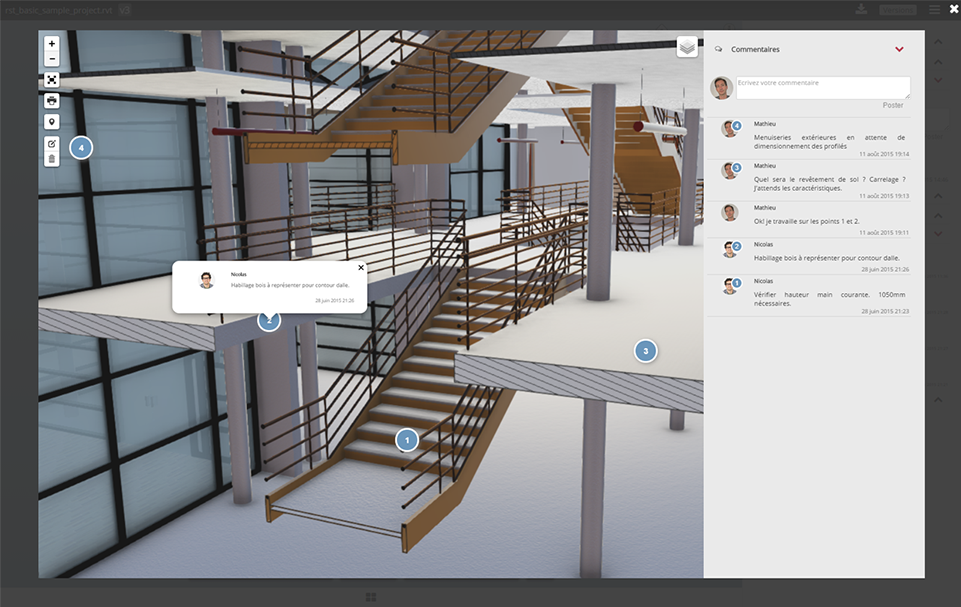The height and width of the screenshot is (607, 961).
Task: Zoom in with the plus button
Action: (52, 44)
